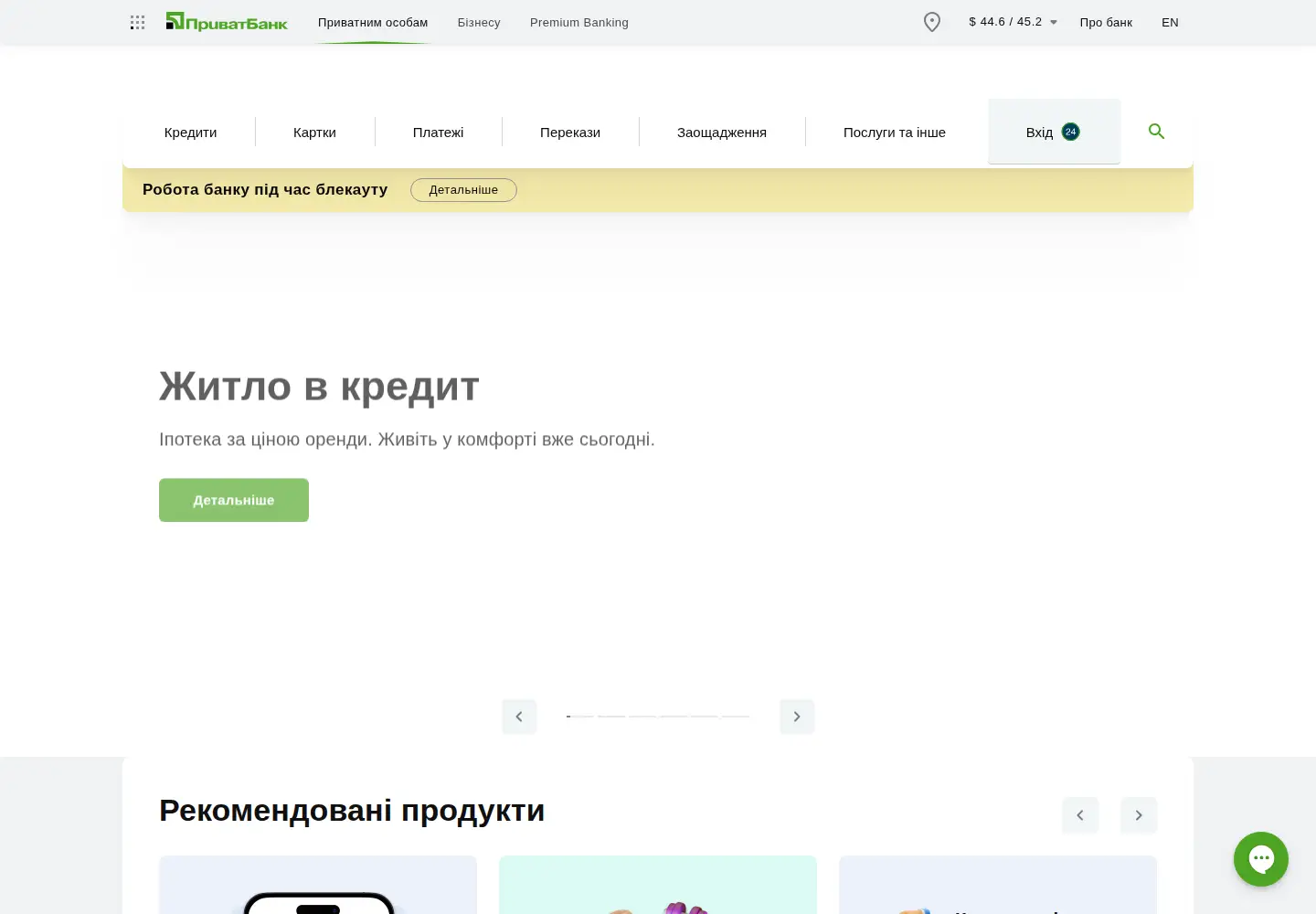Image resolution: width=1316 pixels, height=914 pixels.
Task: Click the Робота банку під час блекауту text
Action: (x=265, y=189)
